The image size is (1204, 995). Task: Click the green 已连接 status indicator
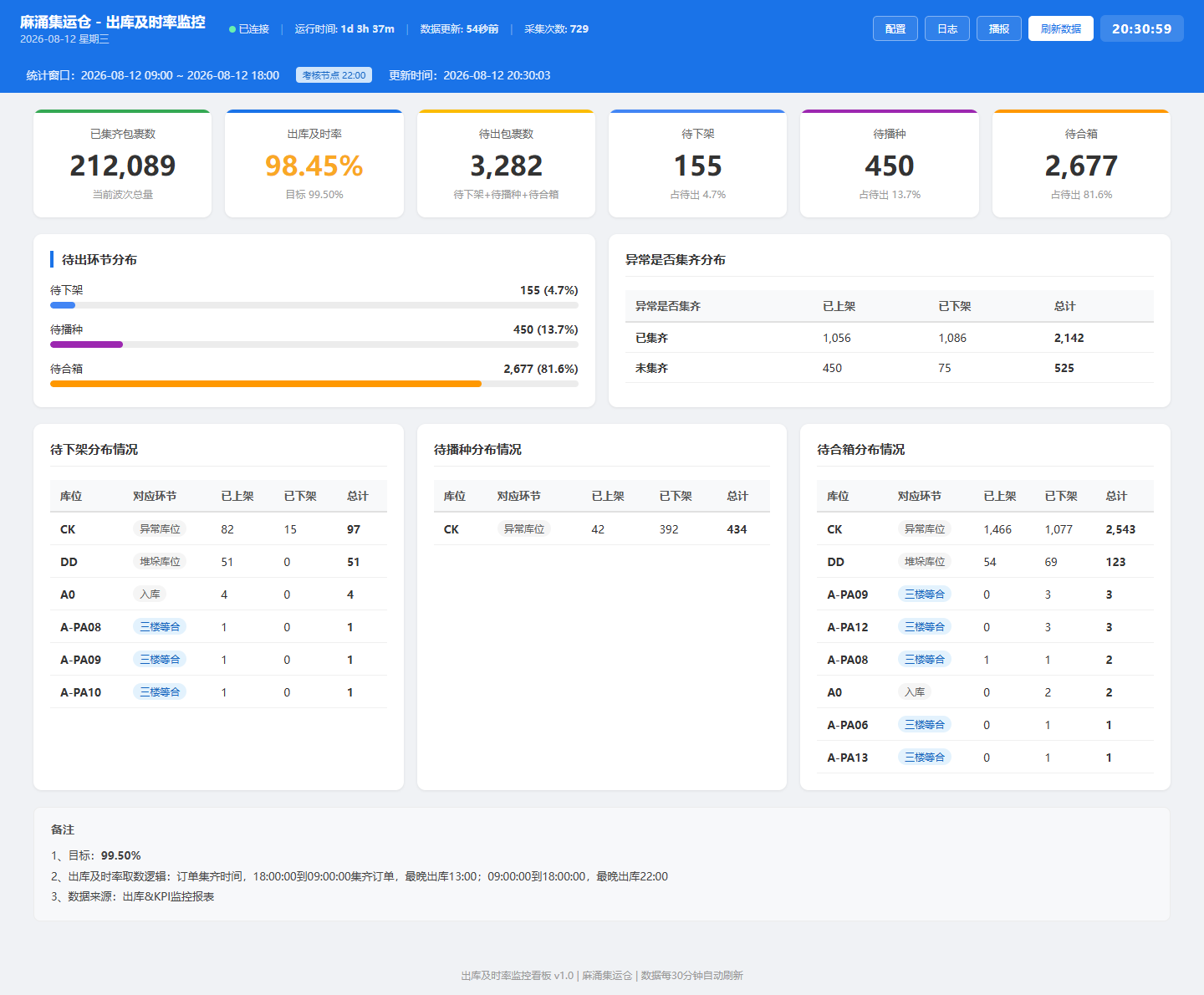coord(249,29)
